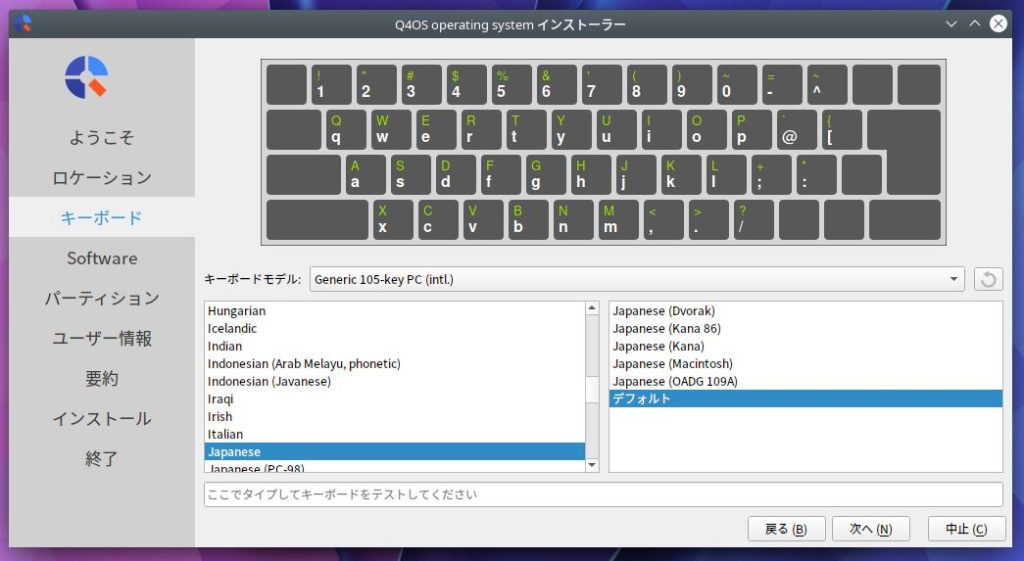Select the パーティション step in the sidebar
1024x561 pixels.
click(102, 298)
